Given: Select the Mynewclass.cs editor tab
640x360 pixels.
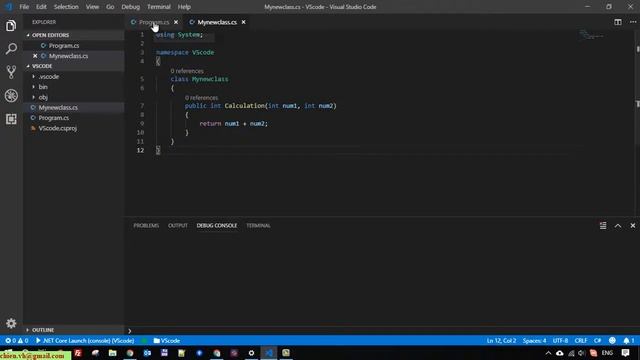Looking at the screenshot, I should (x=217, y=22).
